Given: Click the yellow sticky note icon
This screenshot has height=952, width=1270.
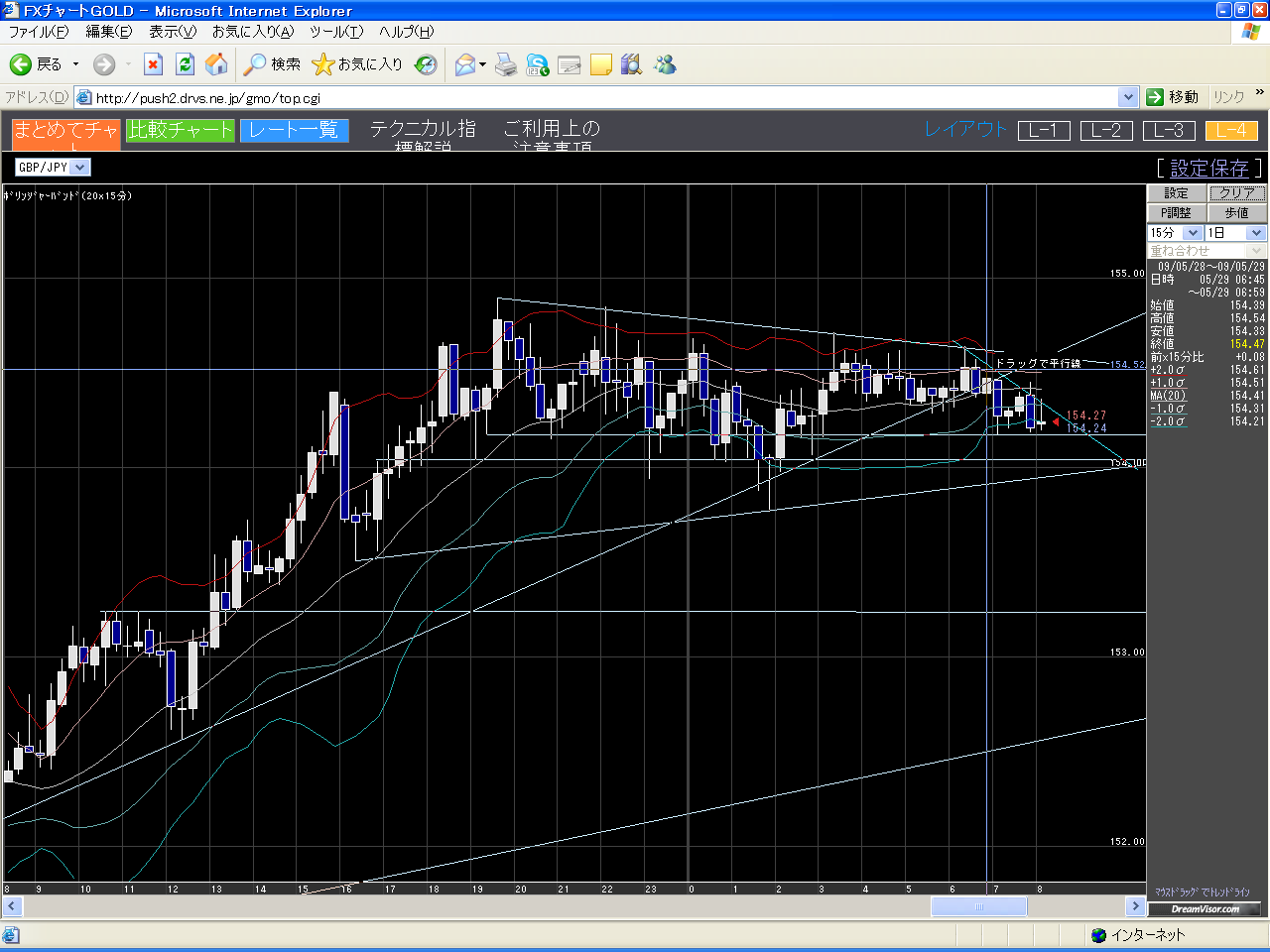Looking at the screenshot, I should [x=601, y=65].
